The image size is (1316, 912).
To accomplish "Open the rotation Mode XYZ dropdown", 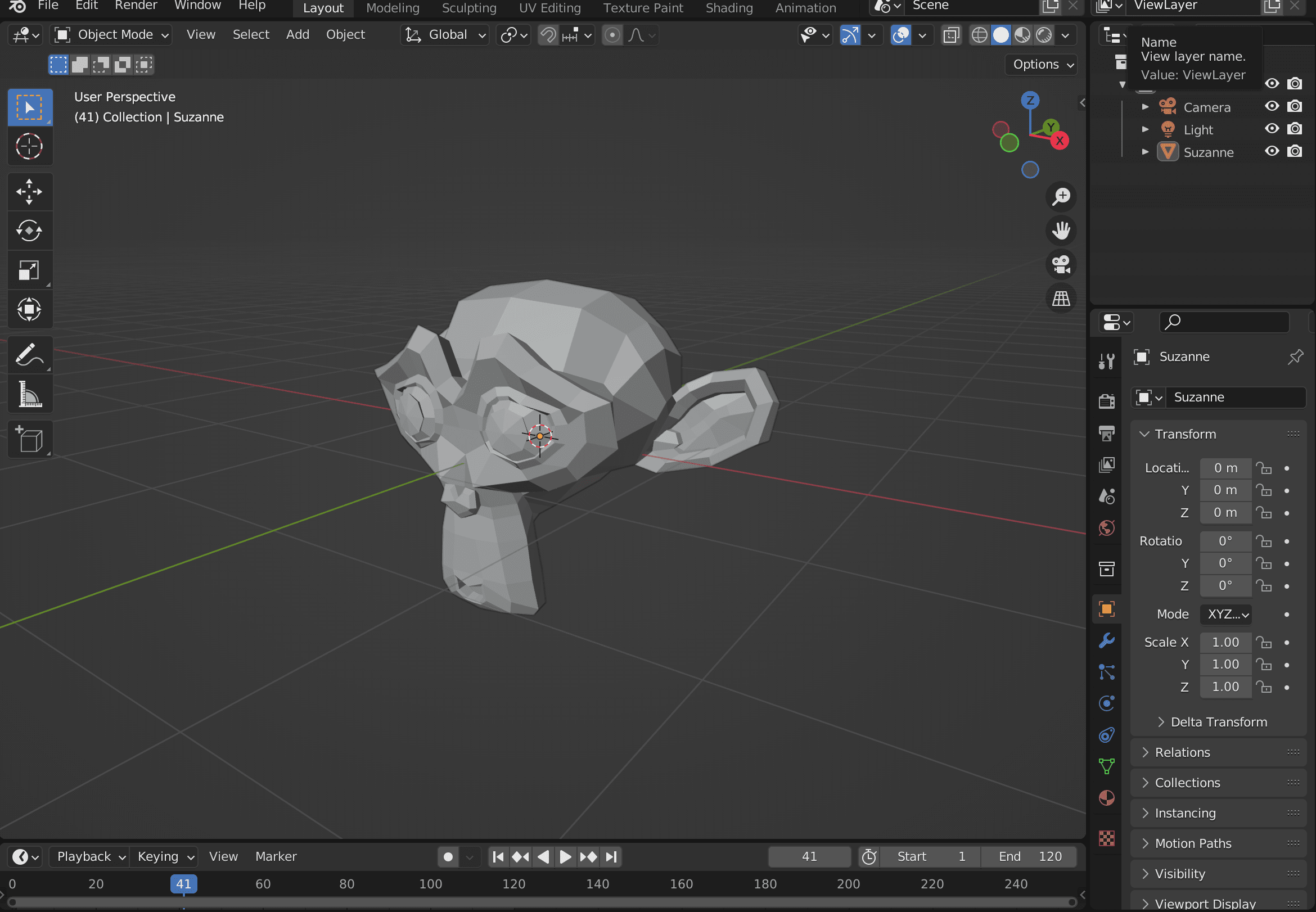I will [1226, 615].
